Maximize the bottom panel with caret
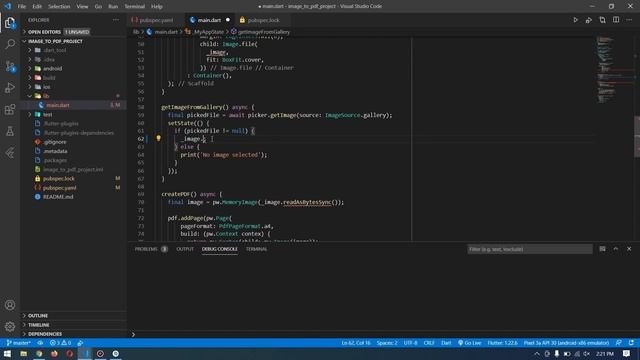The height and width of the screenshot is (360, 640). 616,249
